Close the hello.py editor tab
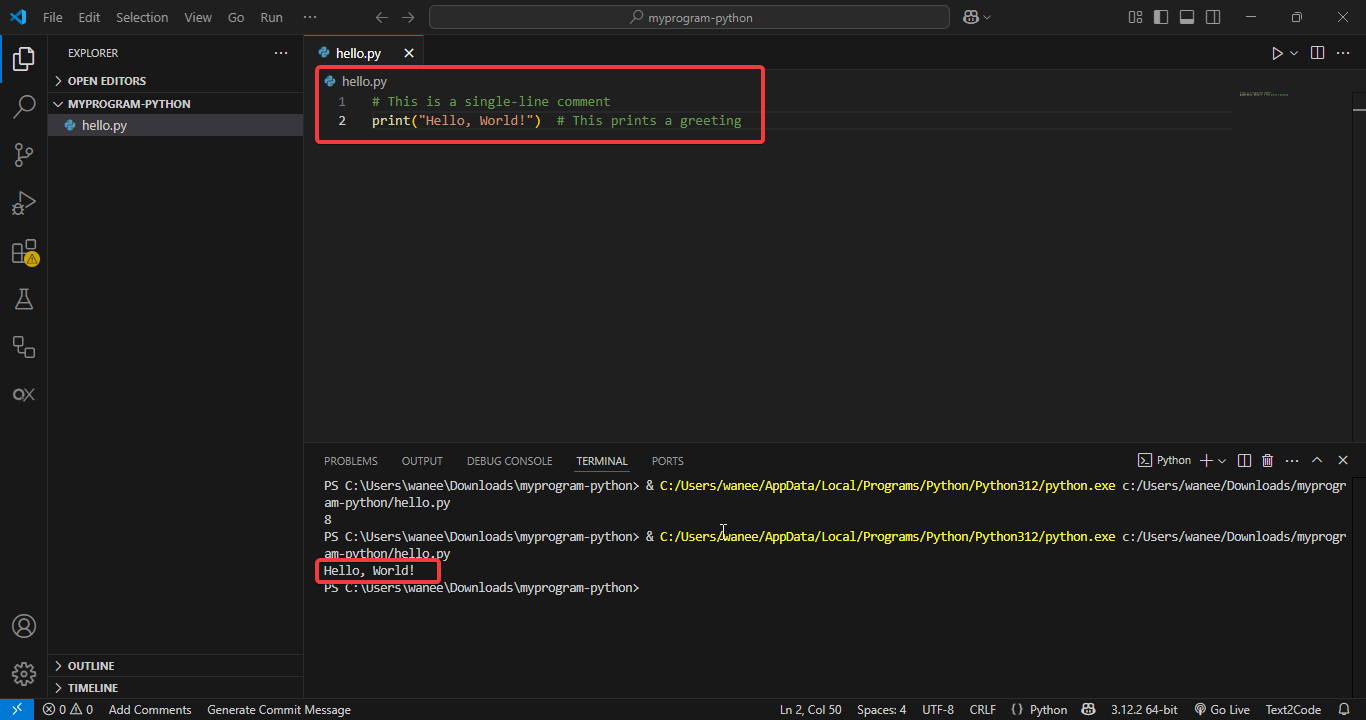 [408, 53]
